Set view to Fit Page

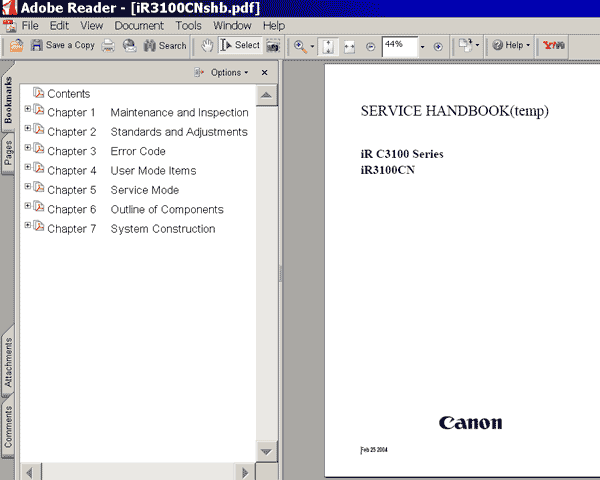(x=328, y=47)
